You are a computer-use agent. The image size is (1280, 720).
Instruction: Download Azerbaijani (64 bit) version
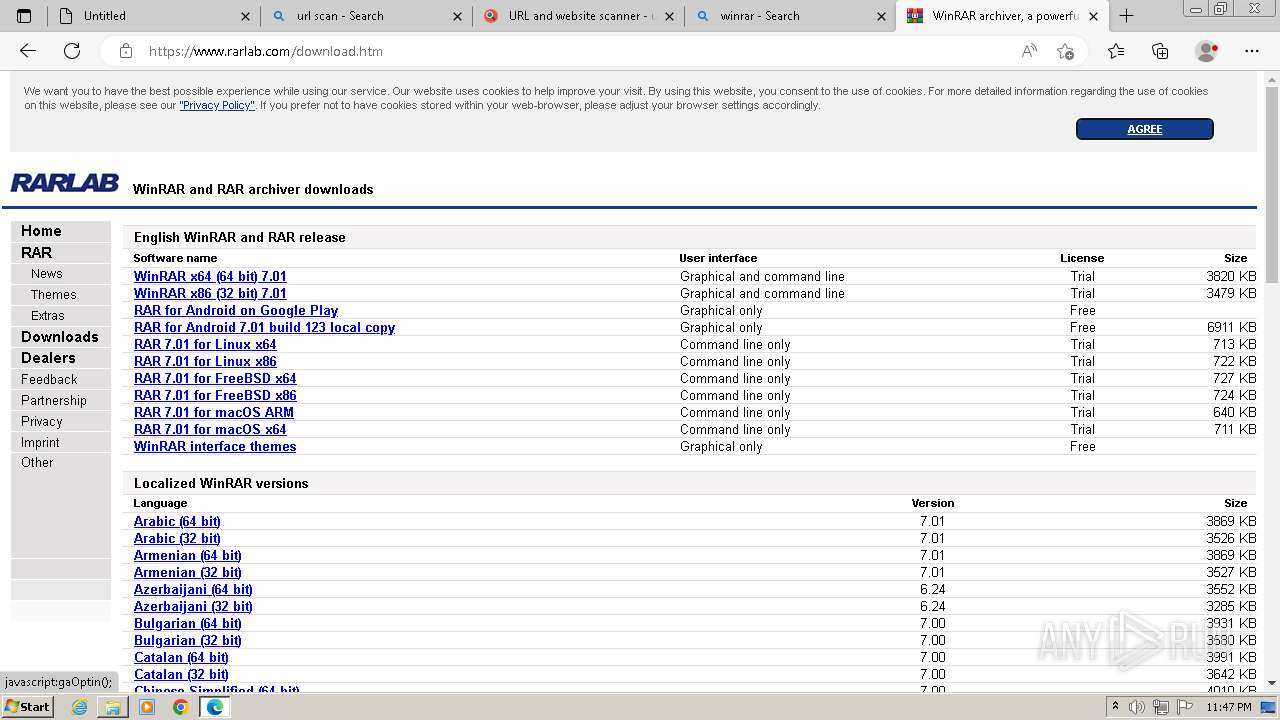(193, 590)
